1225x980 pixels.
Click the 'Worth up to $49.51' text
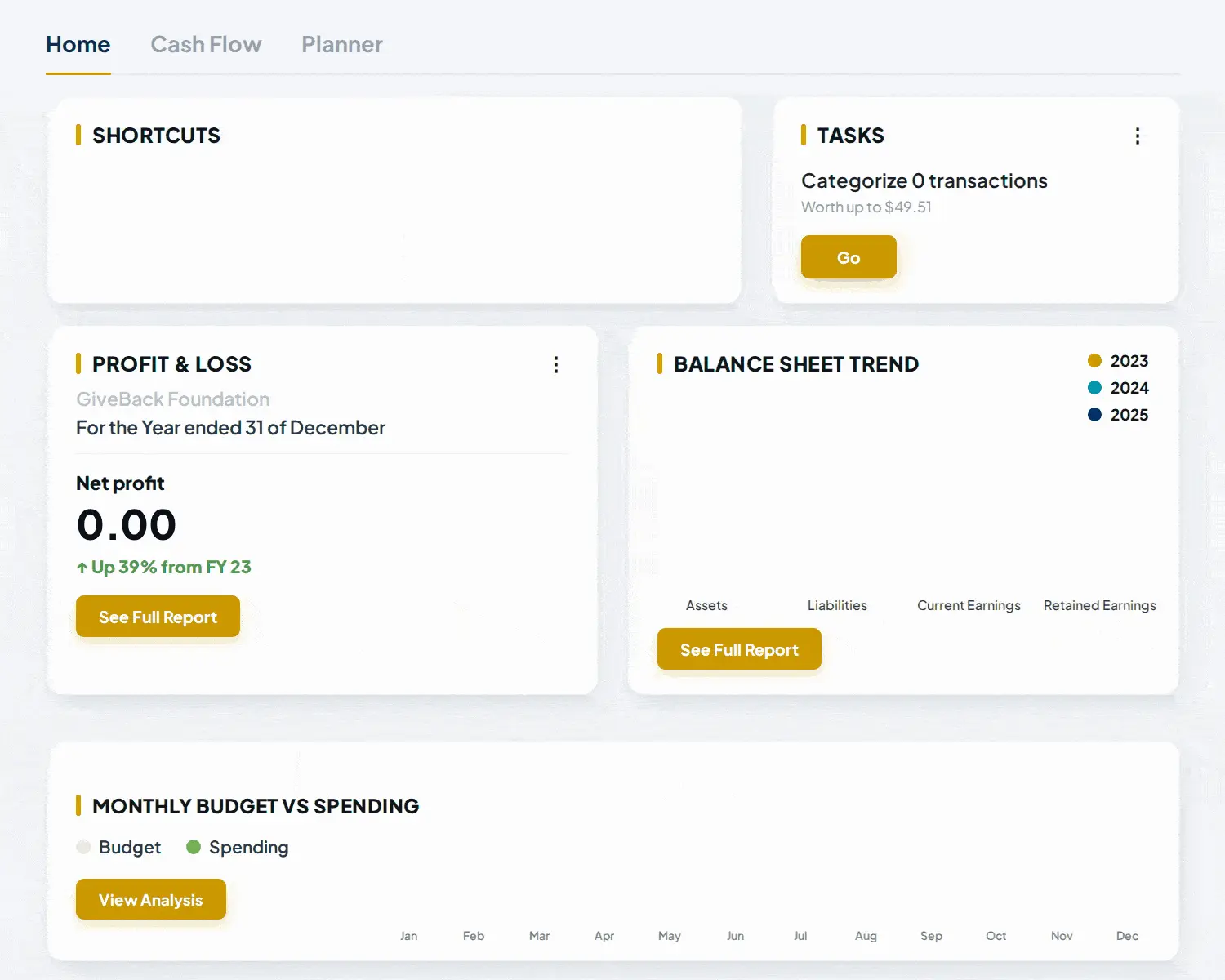coord(866,207)
